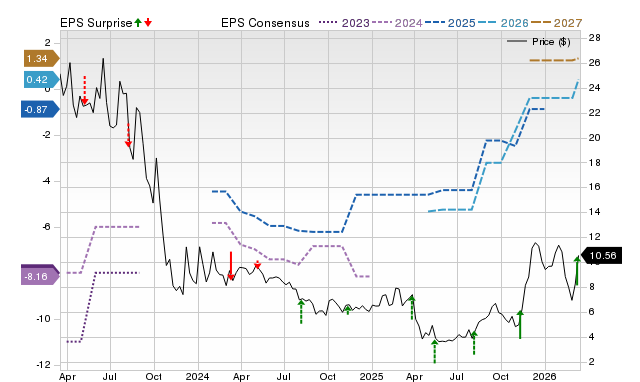The width and height of the screenshot is (640, 382).
Task: Click the red down arrow in EPS Surprise legend
Action: [x=148, y=22]
